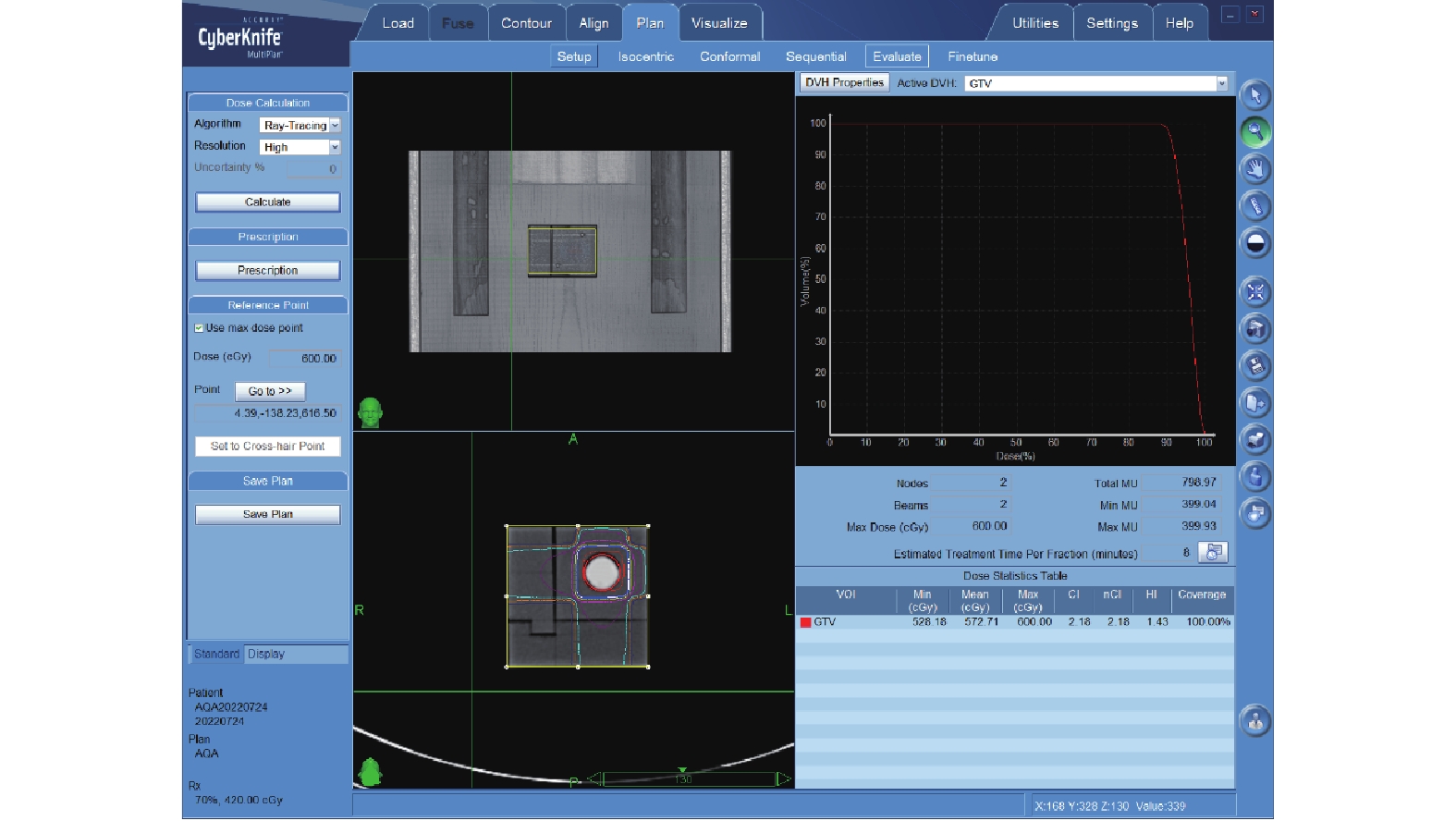Open the Active DVH GTV dropdown
1456x821 pixels.
pos(1221,83)
